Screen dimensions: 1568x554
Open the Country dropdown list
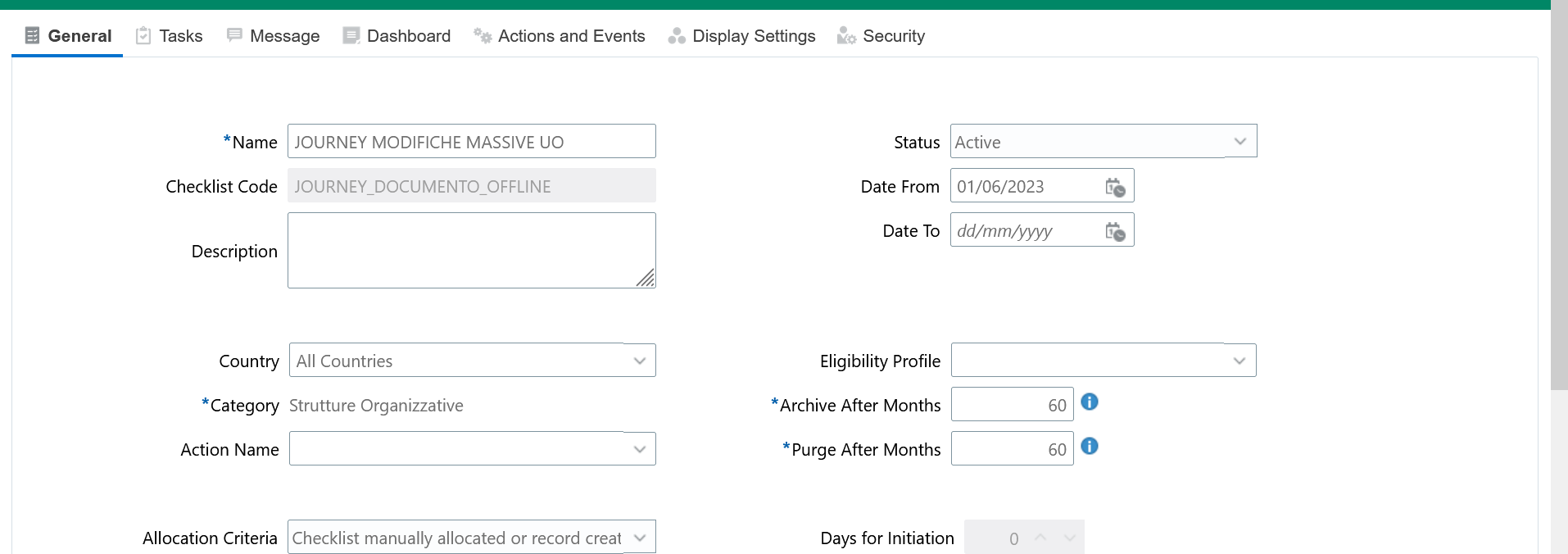[x=640, y=361]
